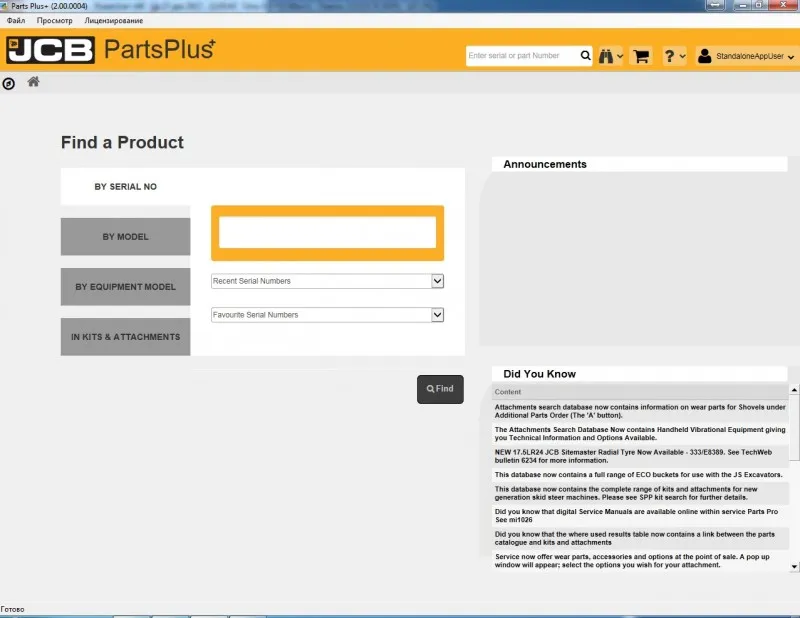This screenshot has width=800, height=618.
Task: Select the BY SERIAL NO tab
Action: [x=126, y=187]
